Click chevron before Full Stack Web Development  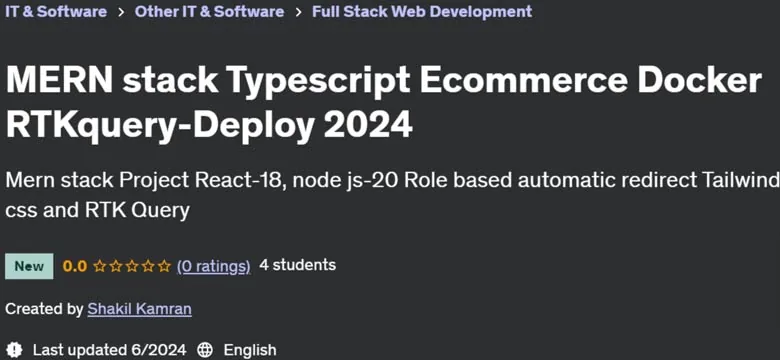298,12
